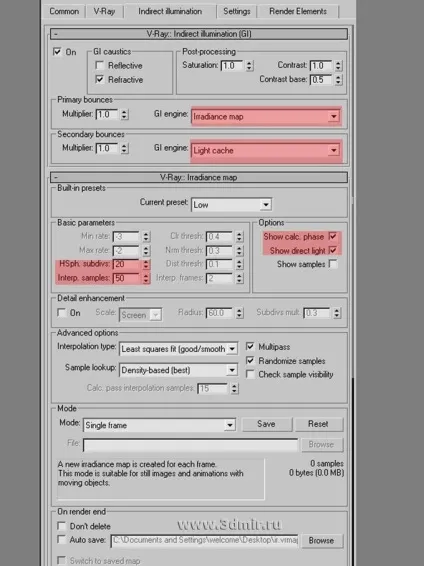Adjust the Interp. frames spinner
Image resolution: width=424 pixels, height=566 pixels.
click(239, 278)
